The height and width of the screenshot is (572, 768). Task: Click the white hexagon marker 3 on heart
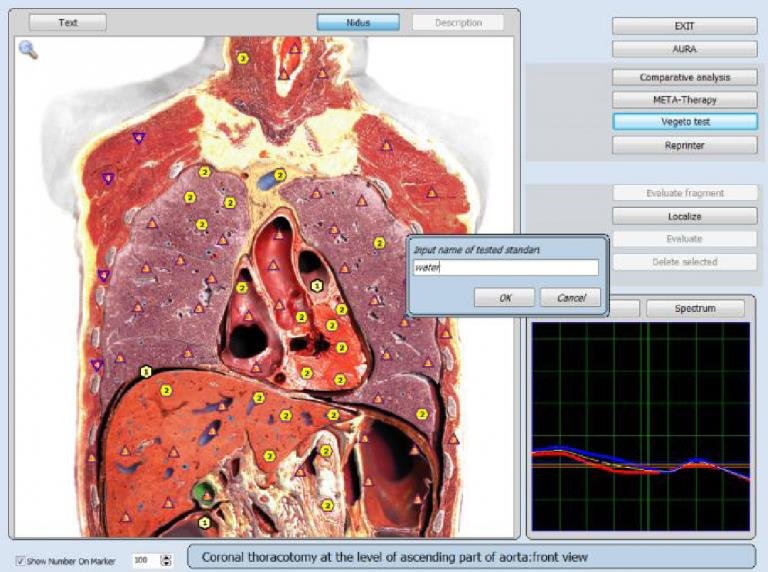[x=317, y=286]
